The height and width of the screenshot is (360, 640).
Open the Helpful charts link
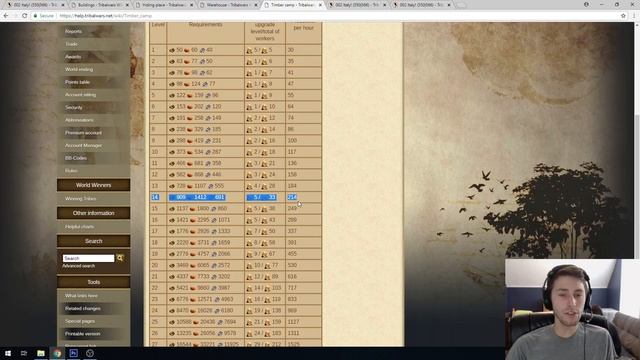(x=79, y=227)
